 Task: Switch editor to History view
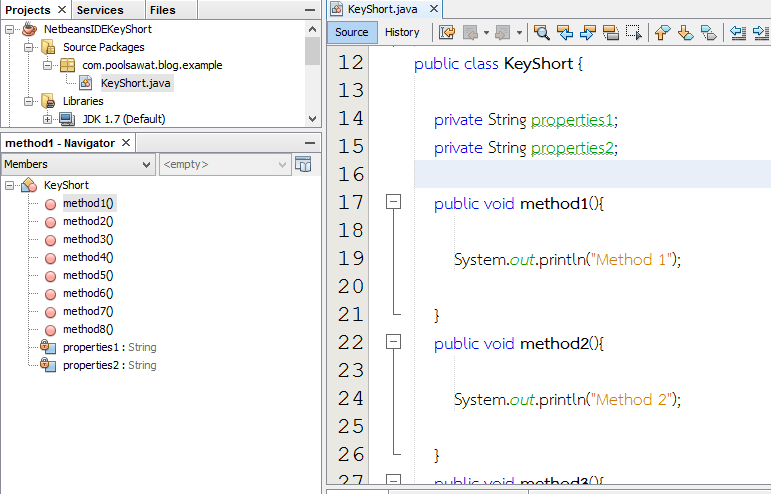click(x=402, y=32)
